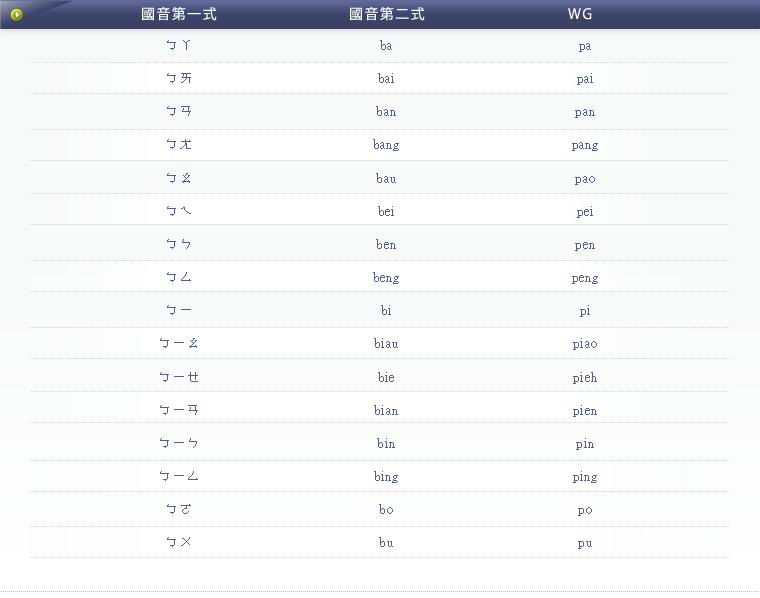The height and width of the screenshot is (598, 760).
Task: Select the cell 'pan'
Action: pos(585,112)
